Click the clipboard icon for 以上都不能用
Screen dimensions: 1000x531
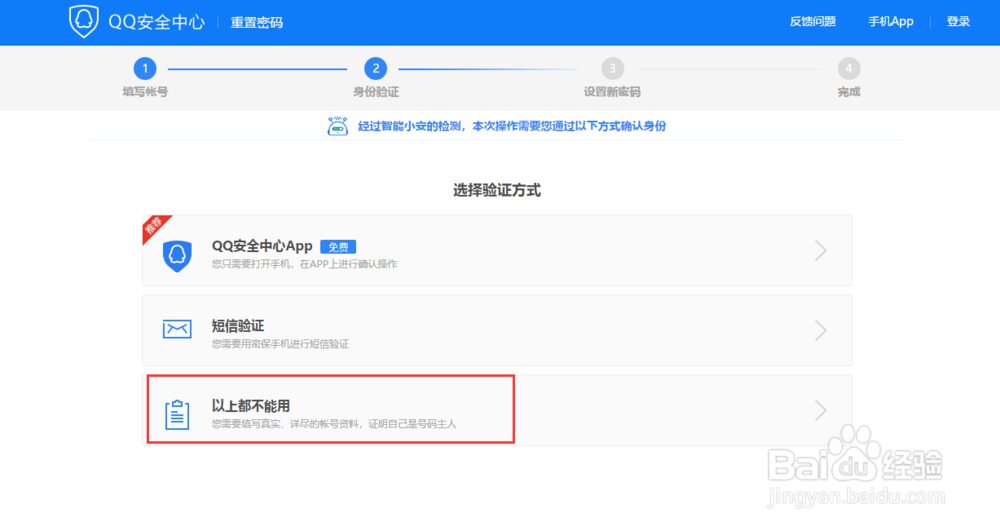pos(177,414)
